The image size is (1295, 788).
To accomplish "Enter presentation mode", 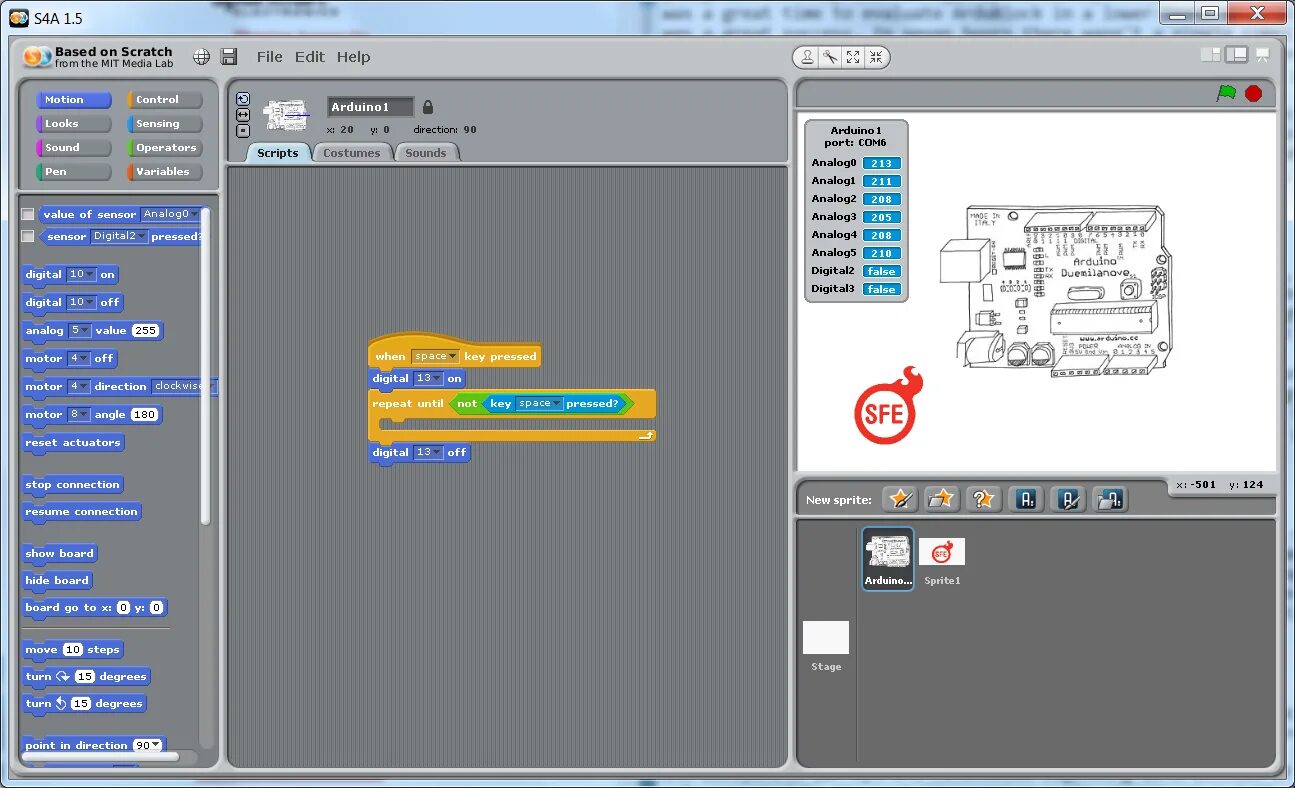I will pos(1263,55).
